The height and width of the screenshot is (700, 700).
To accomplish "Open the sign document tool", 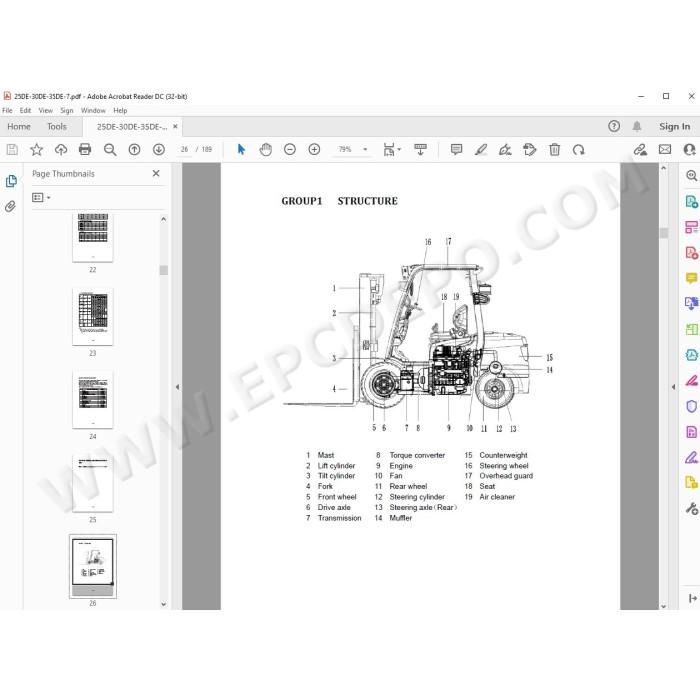I will coord(505,150).
